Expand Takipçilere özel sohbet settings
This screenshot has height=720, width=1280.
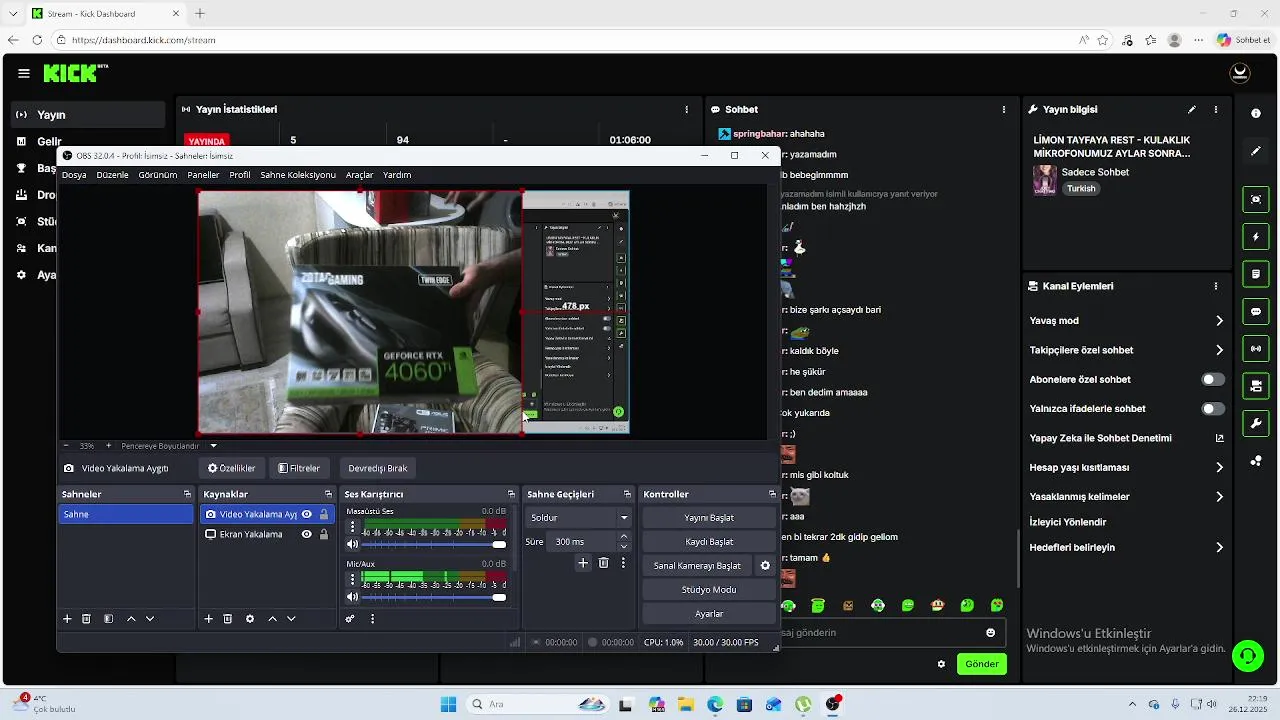point(1219,350)
